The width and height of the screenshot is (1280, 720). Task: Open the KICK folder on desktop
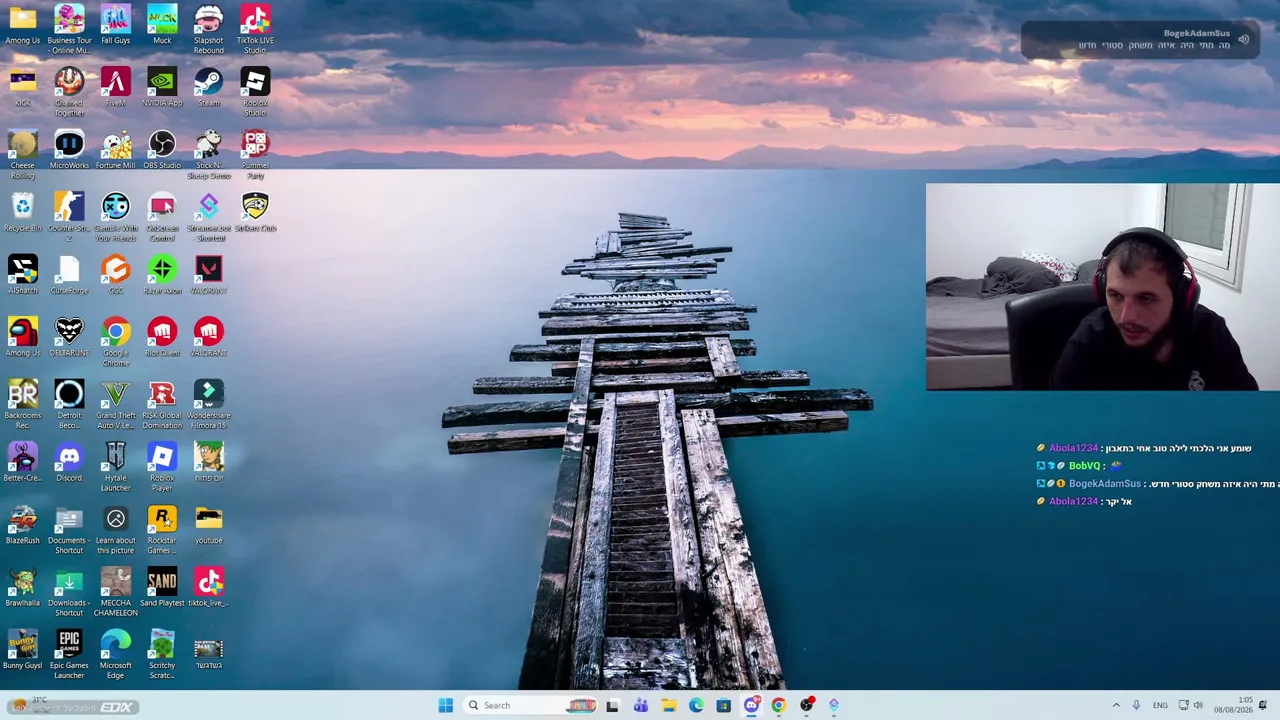coord(22,88)
